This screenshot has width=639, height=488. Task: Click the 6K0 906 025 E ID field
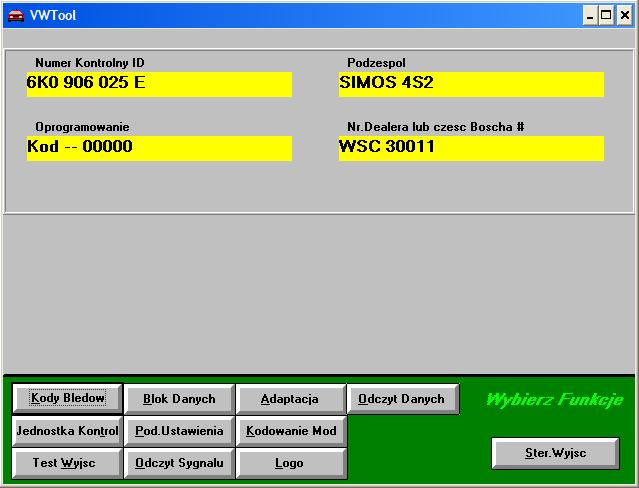point(159,84)
